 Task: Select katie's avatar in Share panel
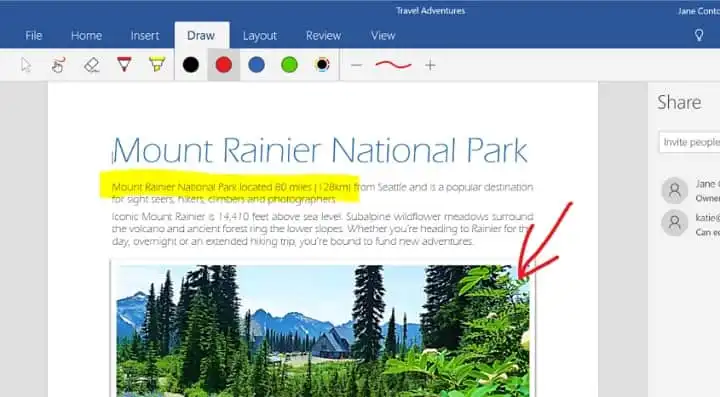(675, 223)
